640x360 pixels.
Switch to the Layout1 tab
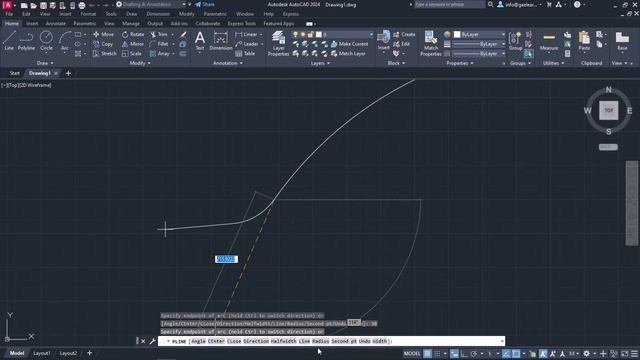(42, 353)
